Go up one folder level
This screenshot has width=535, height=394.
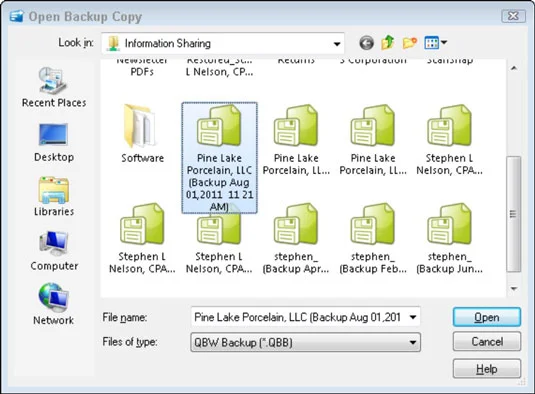tap(388, 43)
